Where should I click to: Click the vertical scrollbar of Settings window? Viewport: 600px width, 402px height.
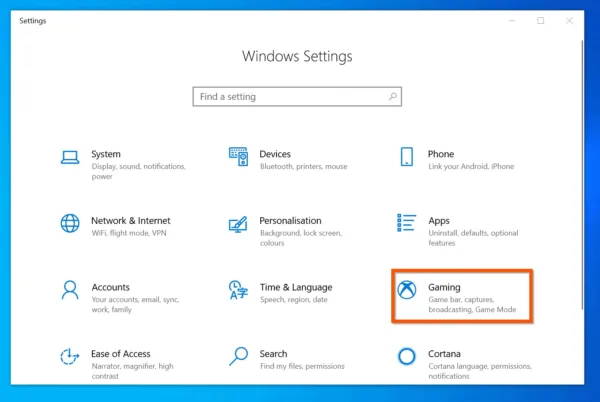click(582, 174)
